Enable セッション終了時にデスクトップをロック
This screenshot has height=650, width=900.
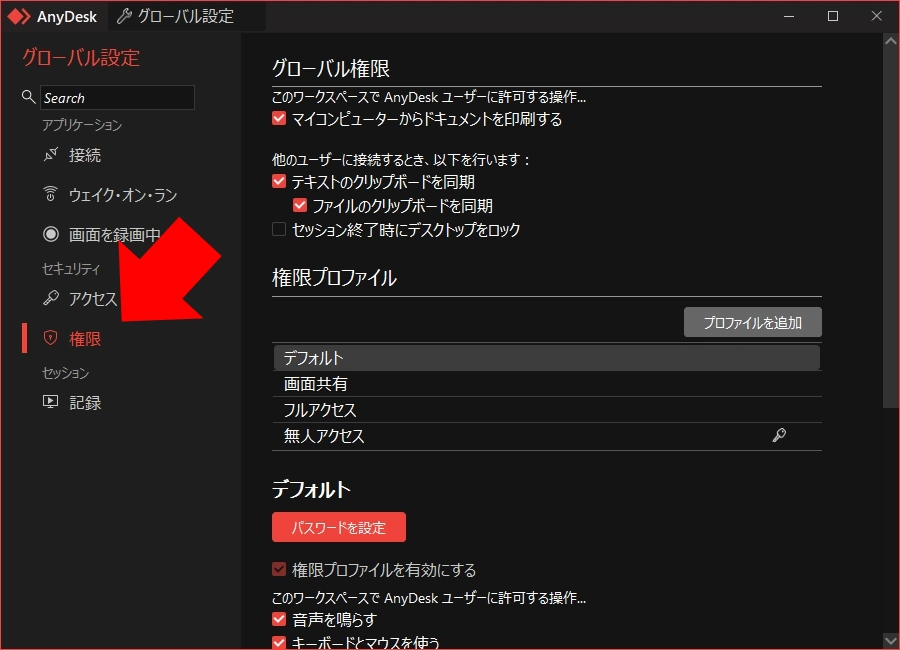coord(278,230)
